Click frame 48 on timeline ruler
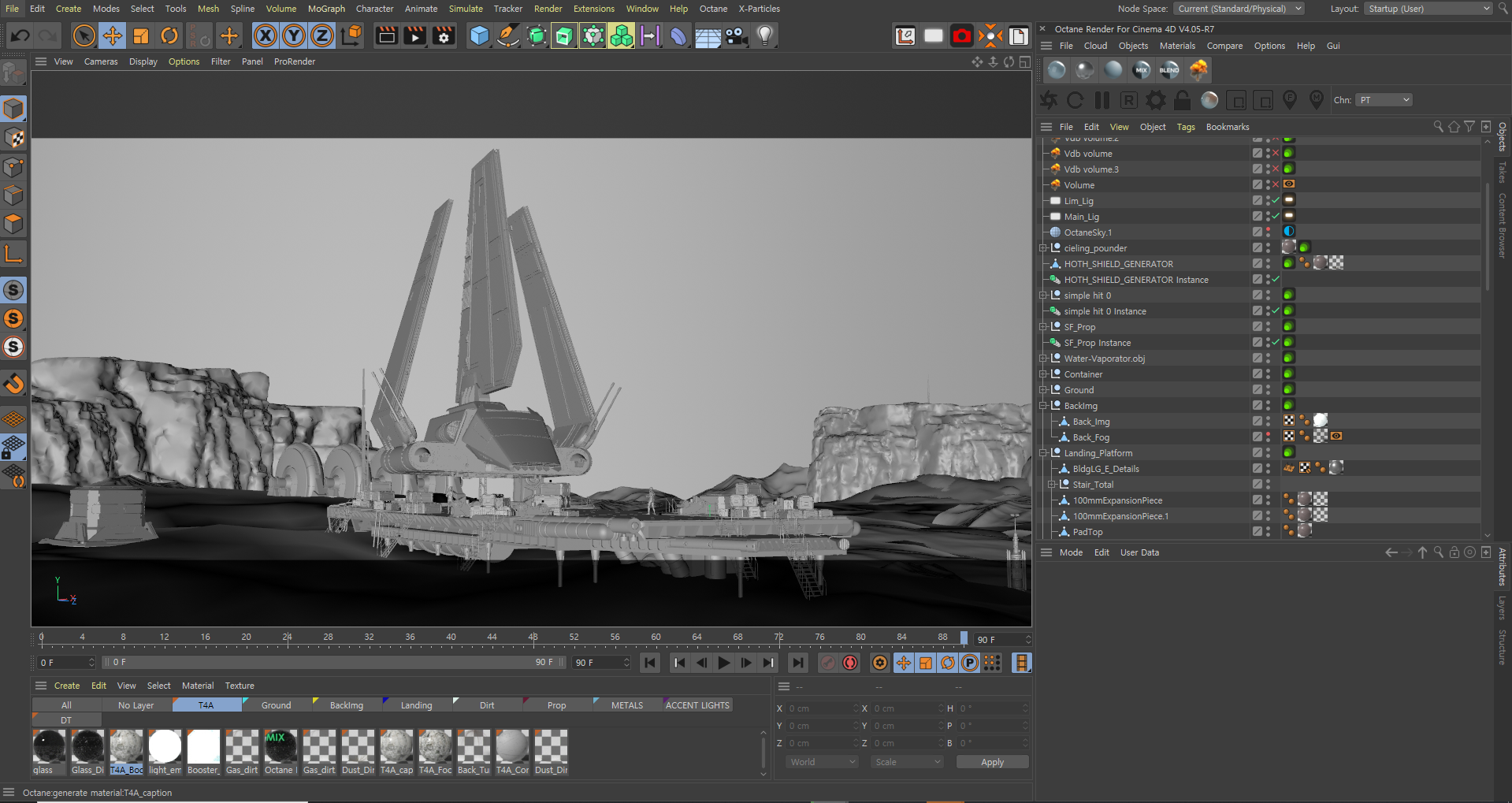The image size is (1512, 803). click(533, 638)
